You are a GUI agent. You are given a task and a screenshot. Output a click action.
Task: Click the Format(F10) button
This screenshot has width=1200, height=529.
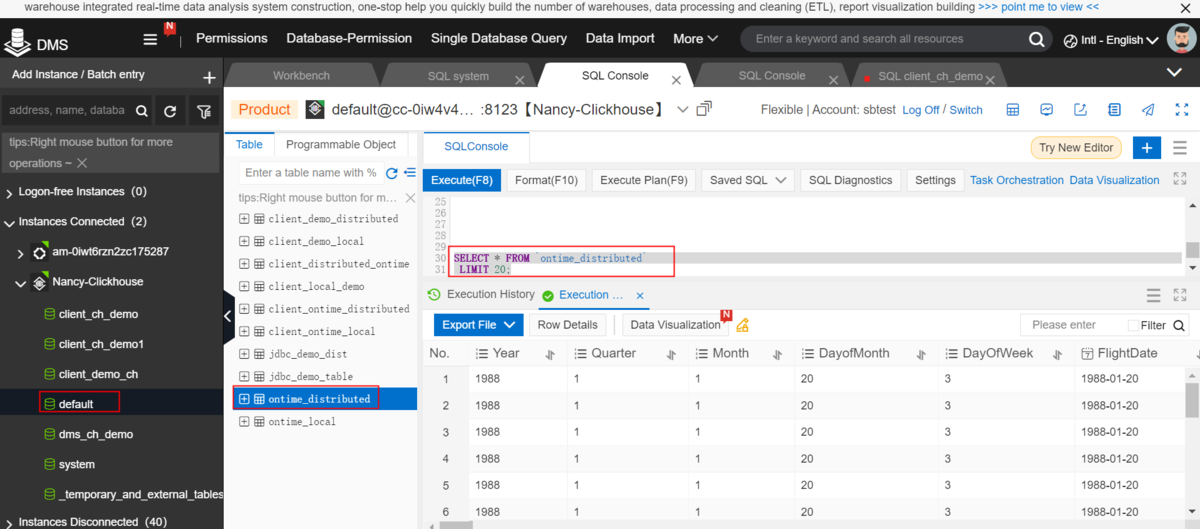(x=546, y=181)
